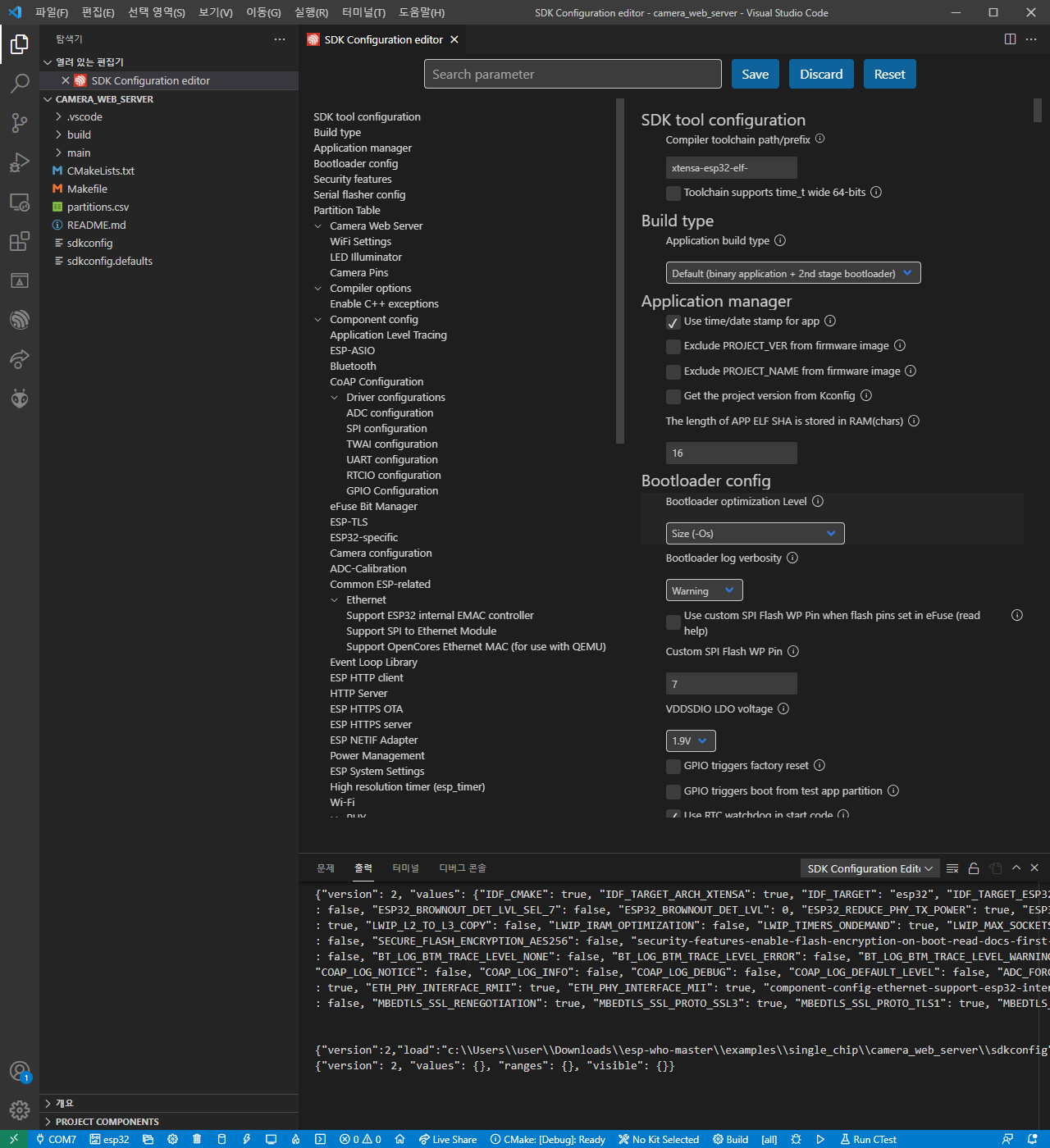Open the ESP-IDF Explorer icon in activity bar

tap(20, 320)
